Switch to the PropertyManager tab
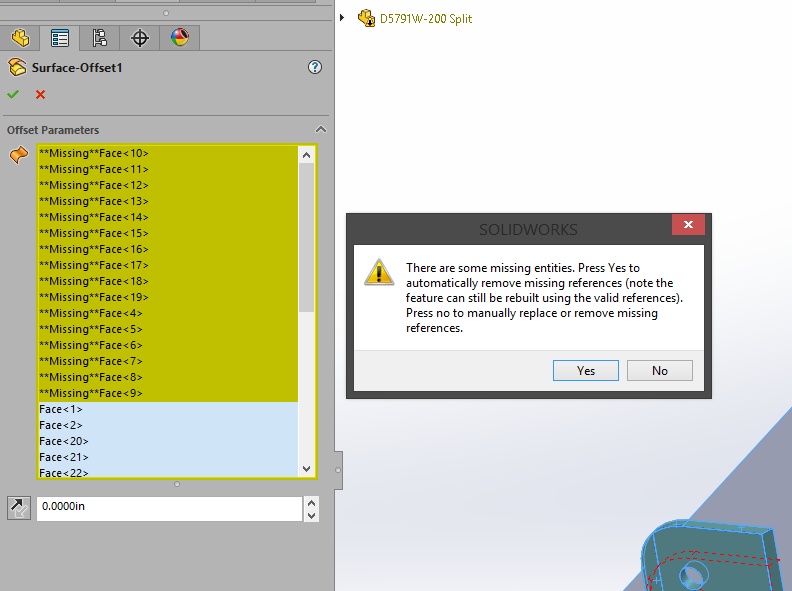Viewport: 792px width, 591px height. [x=60, y=38]
